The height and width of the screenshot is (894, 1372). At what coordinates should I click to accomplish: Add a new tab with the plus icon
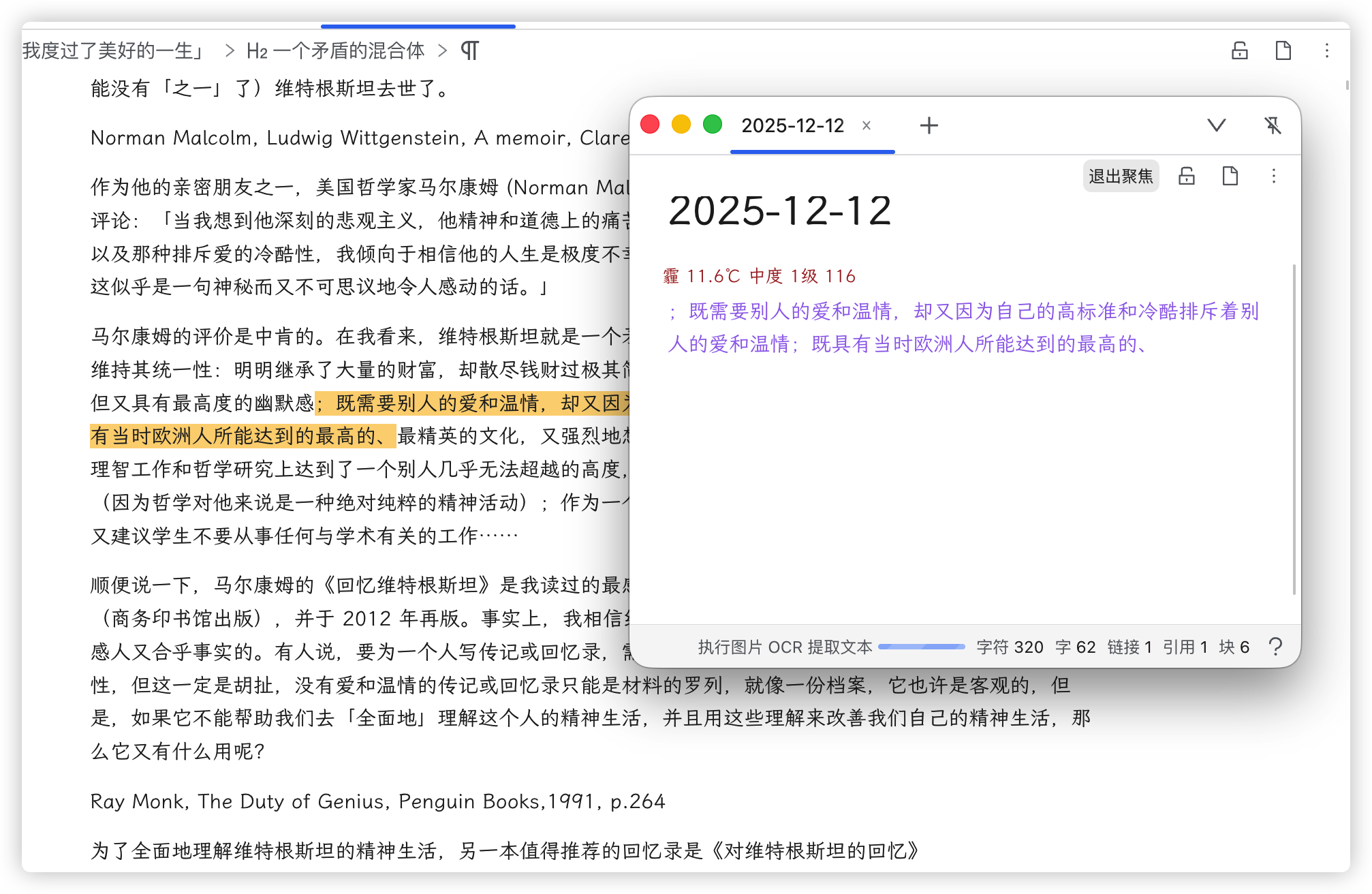(x=929, y=125)
